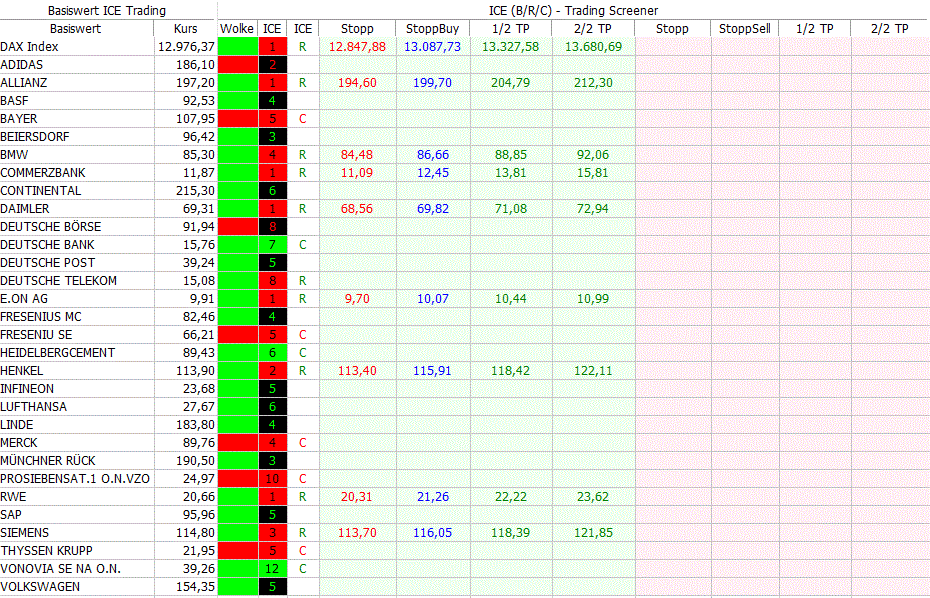Click DAIMLER StoppBuy value 69,82

pos(432,209)
